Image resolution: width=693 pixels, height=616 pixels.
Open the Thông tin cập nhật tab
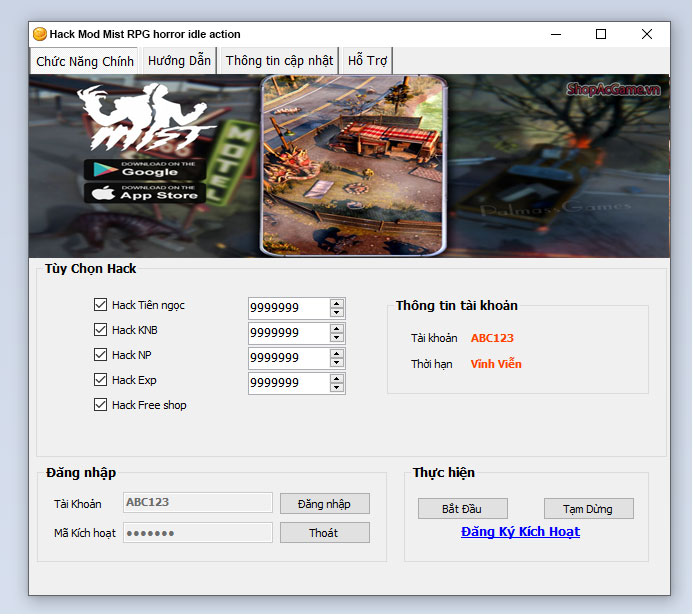(x=279, y=61)
